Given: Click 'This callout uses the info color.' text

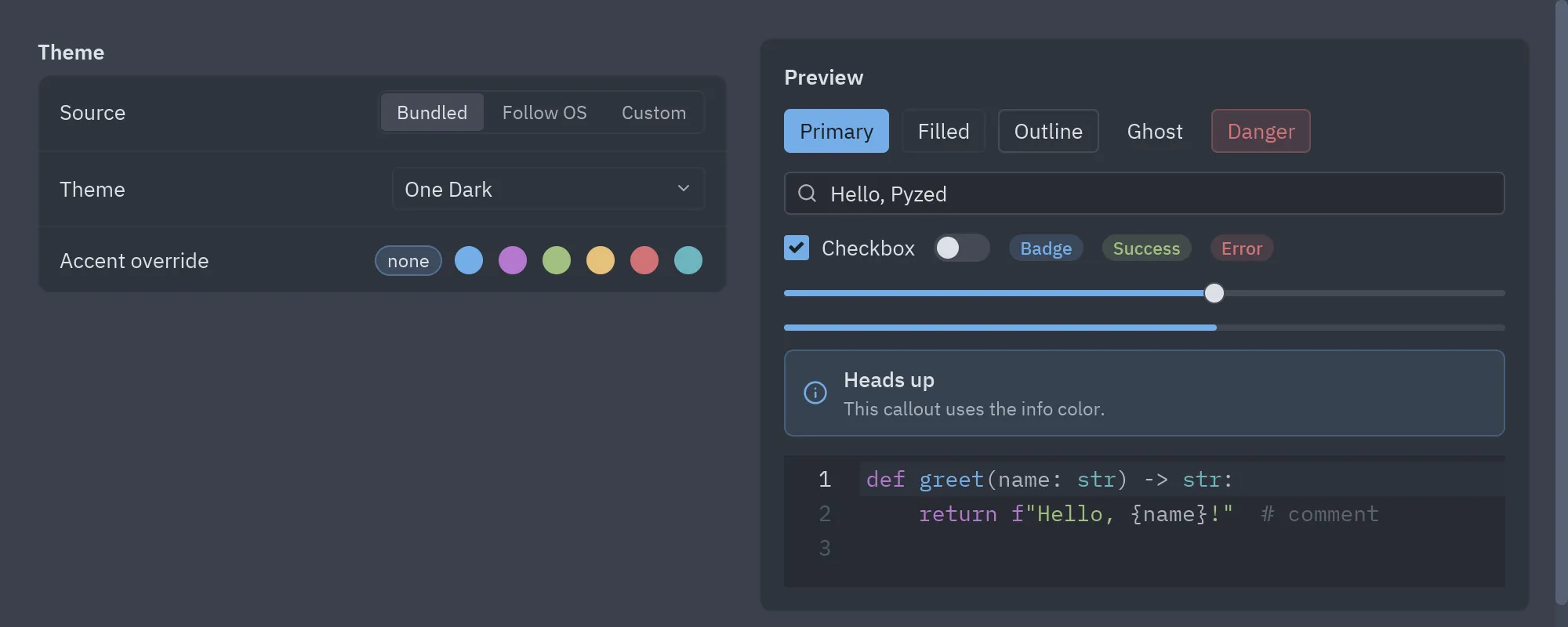Looking at the screenshot, I should pyautogui.click(x=974, y=409).
